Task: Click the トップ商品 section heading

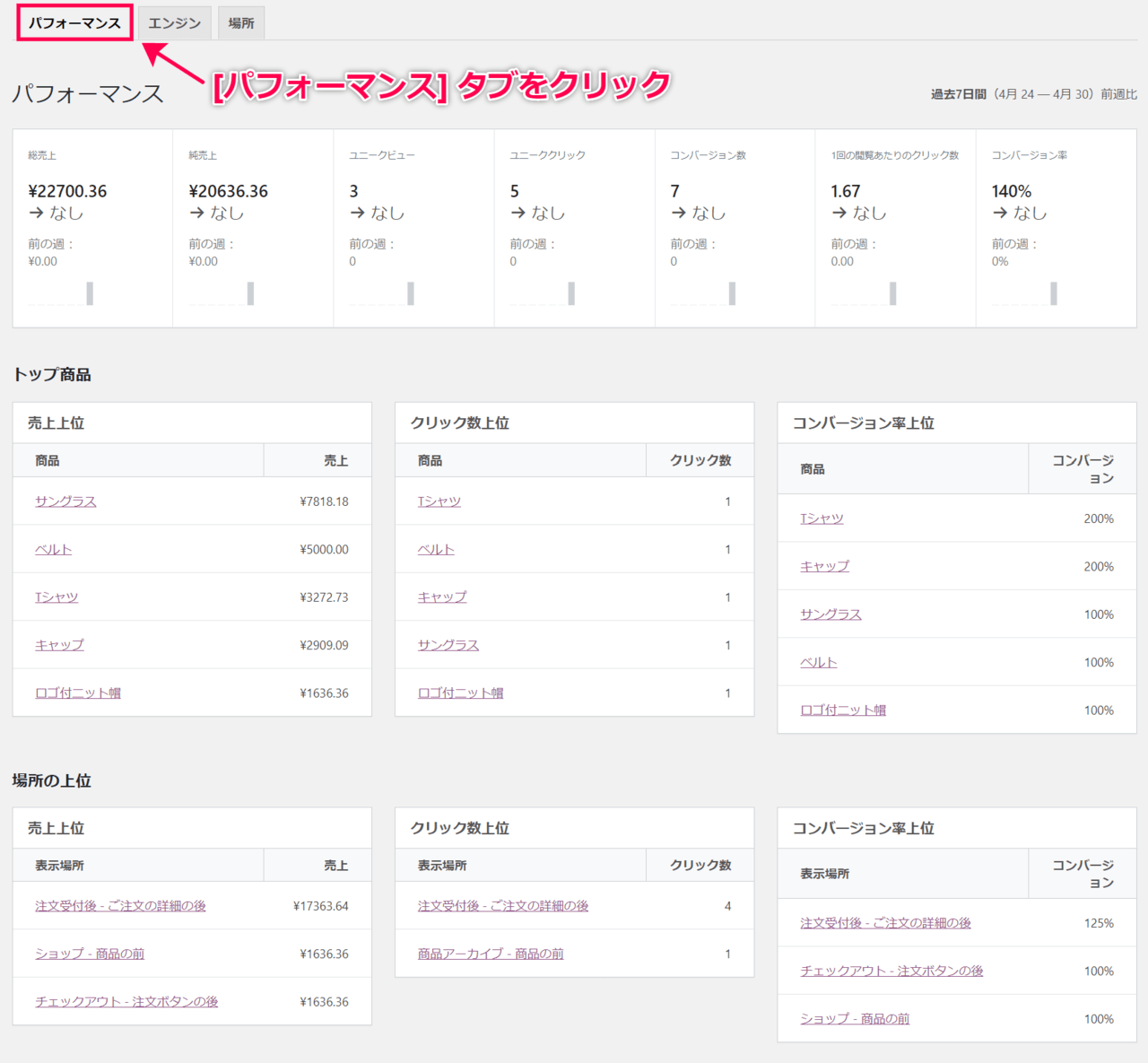Action: (x=52, y=375)
